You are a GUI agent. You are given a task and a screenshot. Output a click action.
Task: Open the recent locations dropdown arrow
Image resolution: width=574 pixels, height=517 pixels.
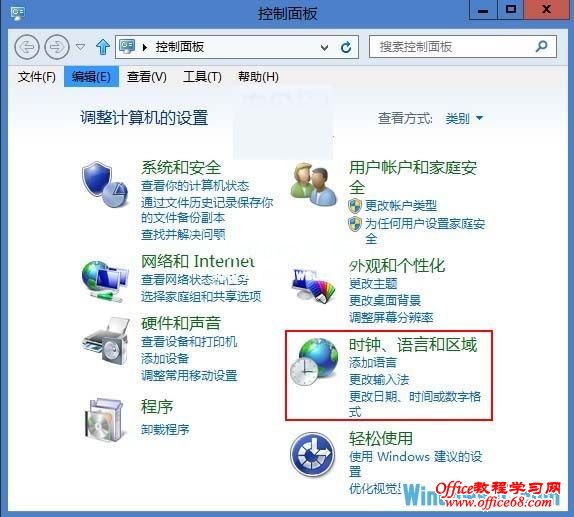[x=80, y=47]
